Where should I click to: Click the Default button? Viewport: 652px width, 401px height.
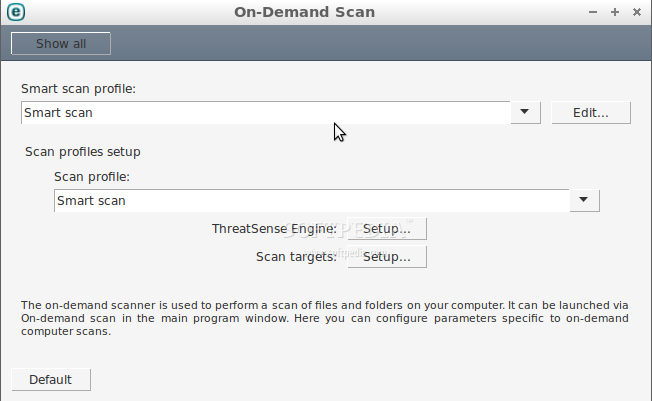(51, 379)
